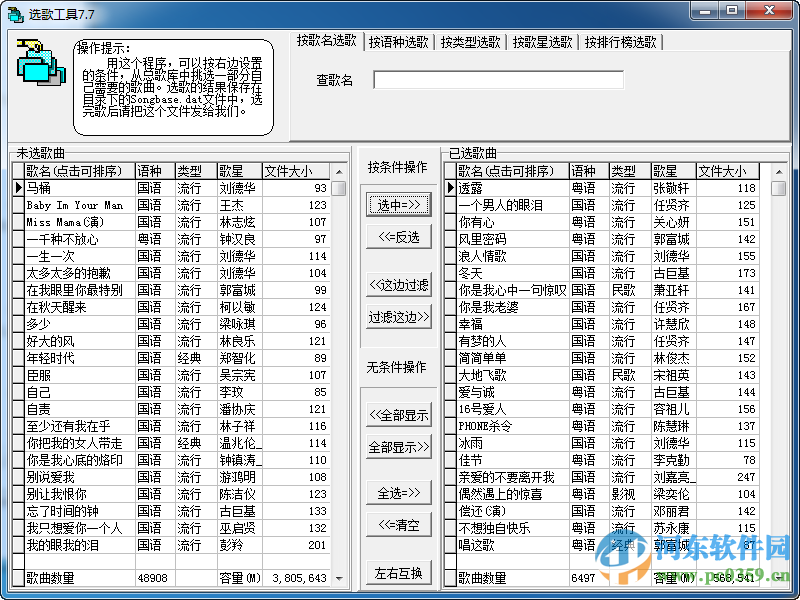Click 歌星 column header in unselected list
The height and width of the screenshot is (600, 800).
point(239,171)
